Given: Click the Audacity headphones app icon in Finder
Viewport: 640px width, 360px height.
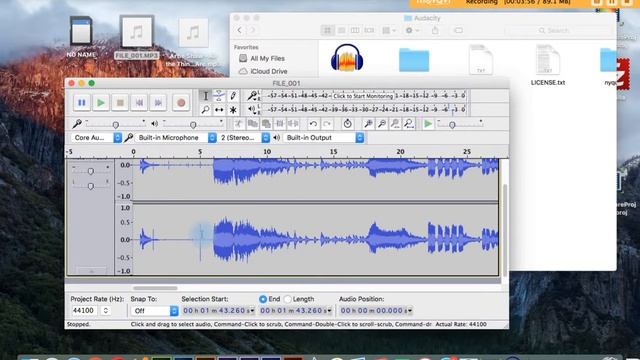Looking at the screenshot, I should [347, 58].
